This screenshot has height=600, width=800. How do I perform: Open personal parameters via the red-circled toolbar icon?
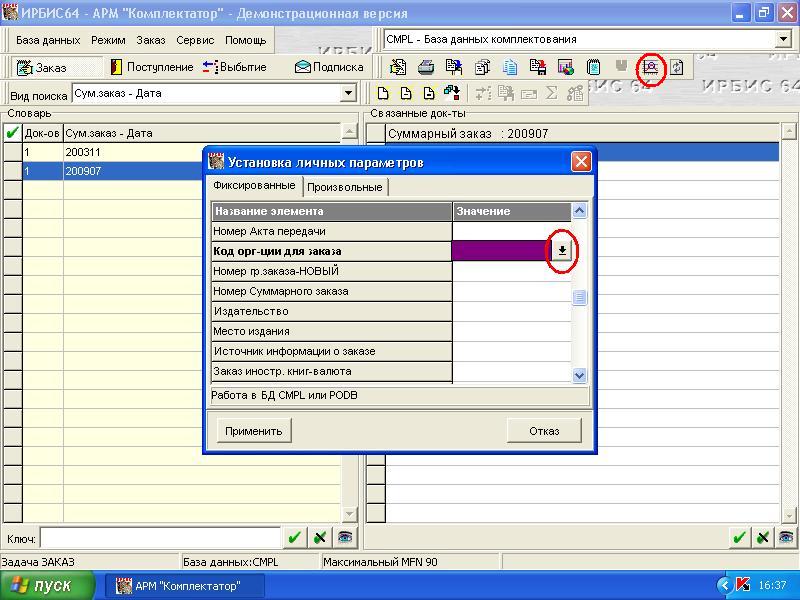click(x=651, y=67)
